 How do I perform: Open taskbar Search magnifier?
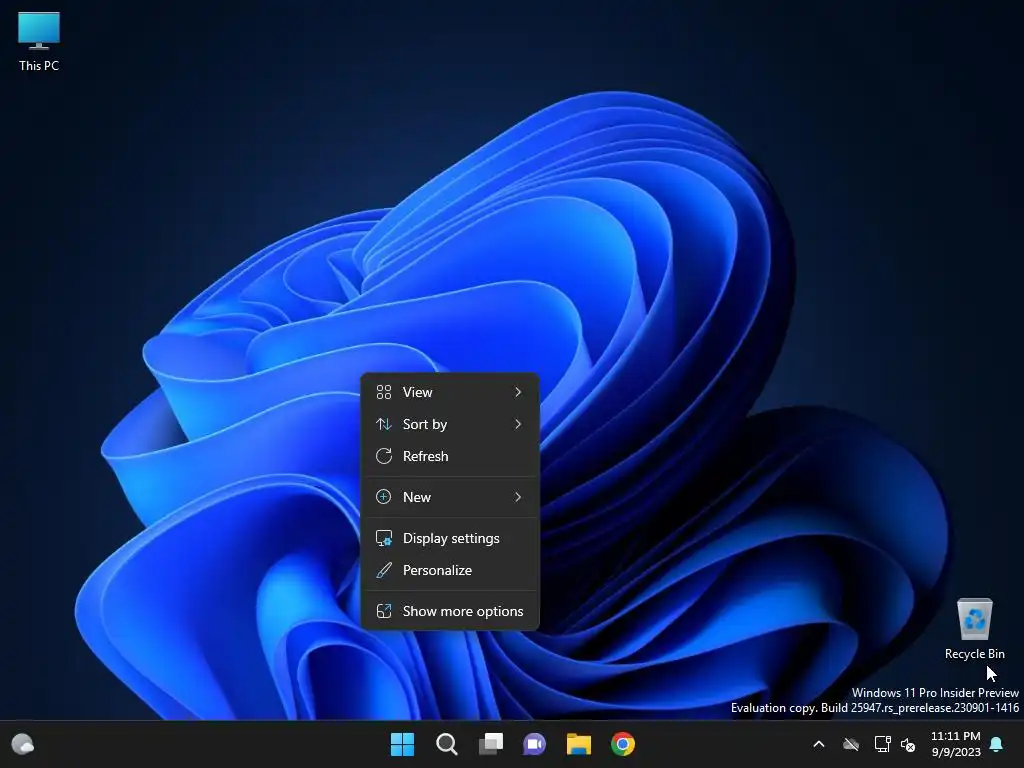point(447,744)
